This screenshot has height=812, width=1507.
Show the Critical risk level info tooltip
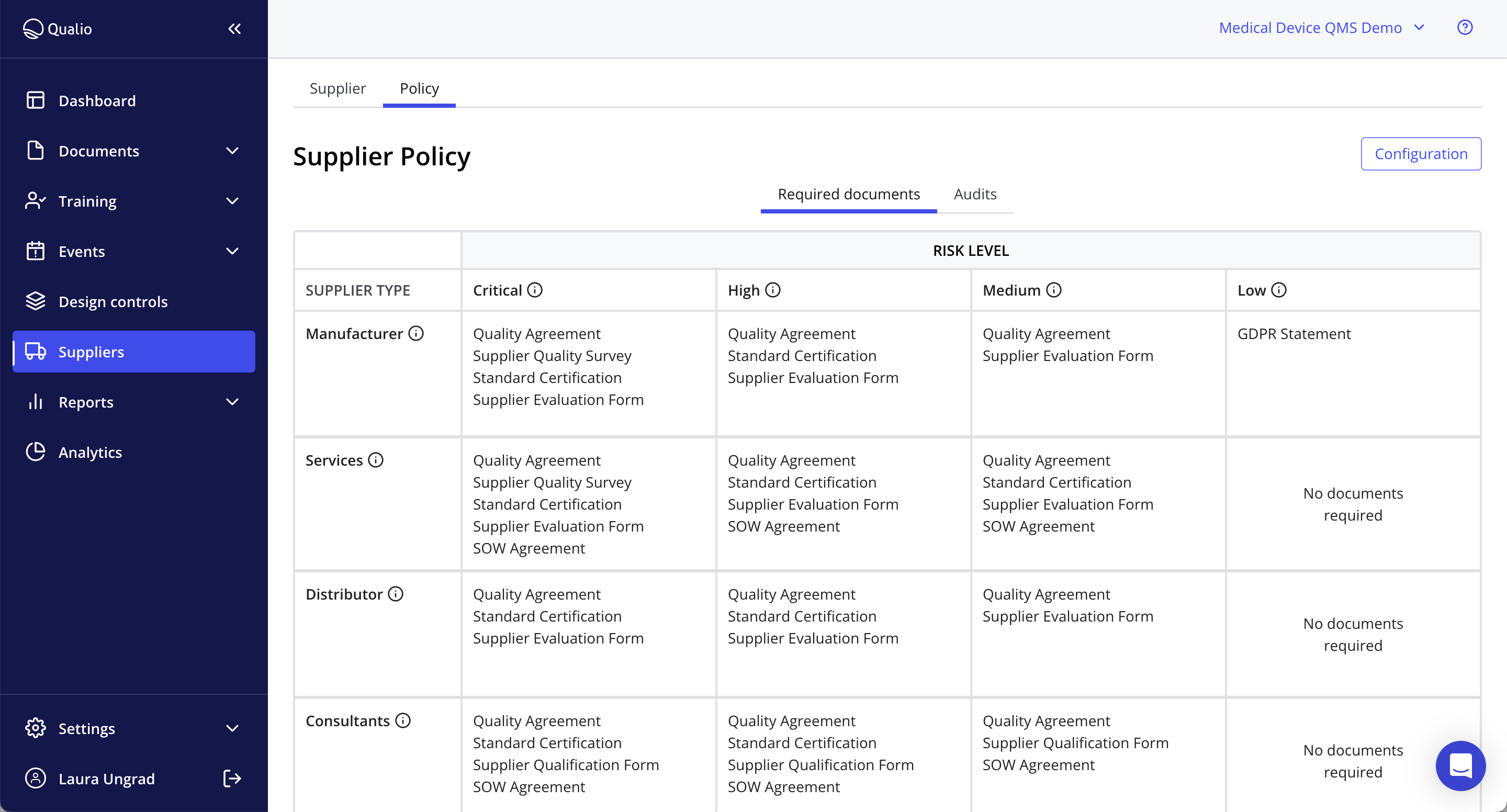click(x=535, y=289)
